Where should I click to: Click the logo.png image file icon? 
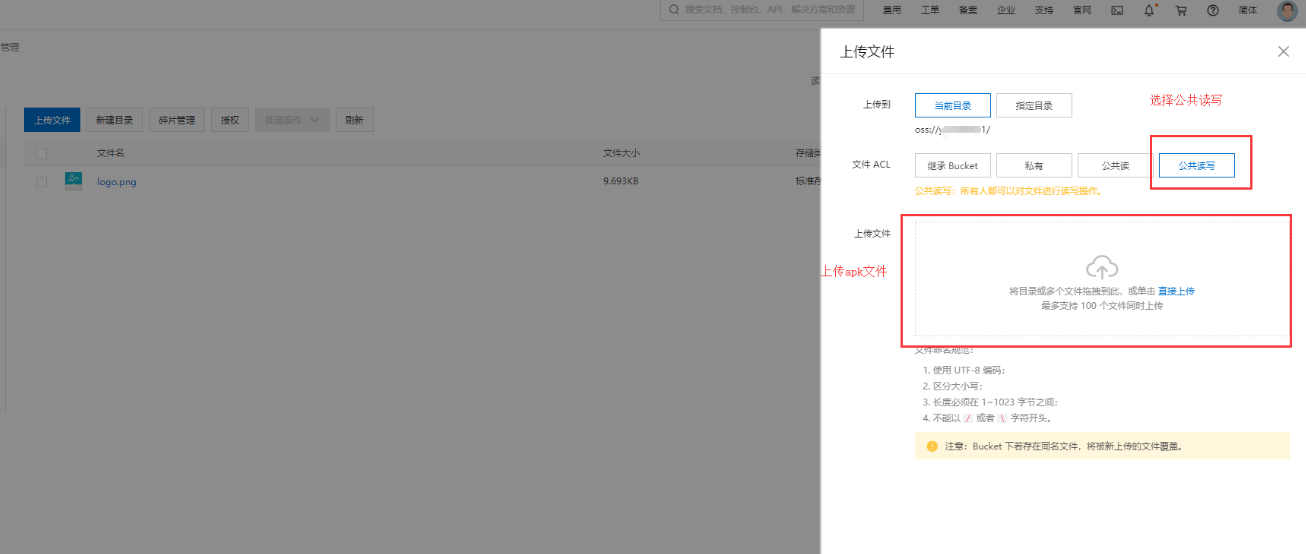[x=73, y=181]
